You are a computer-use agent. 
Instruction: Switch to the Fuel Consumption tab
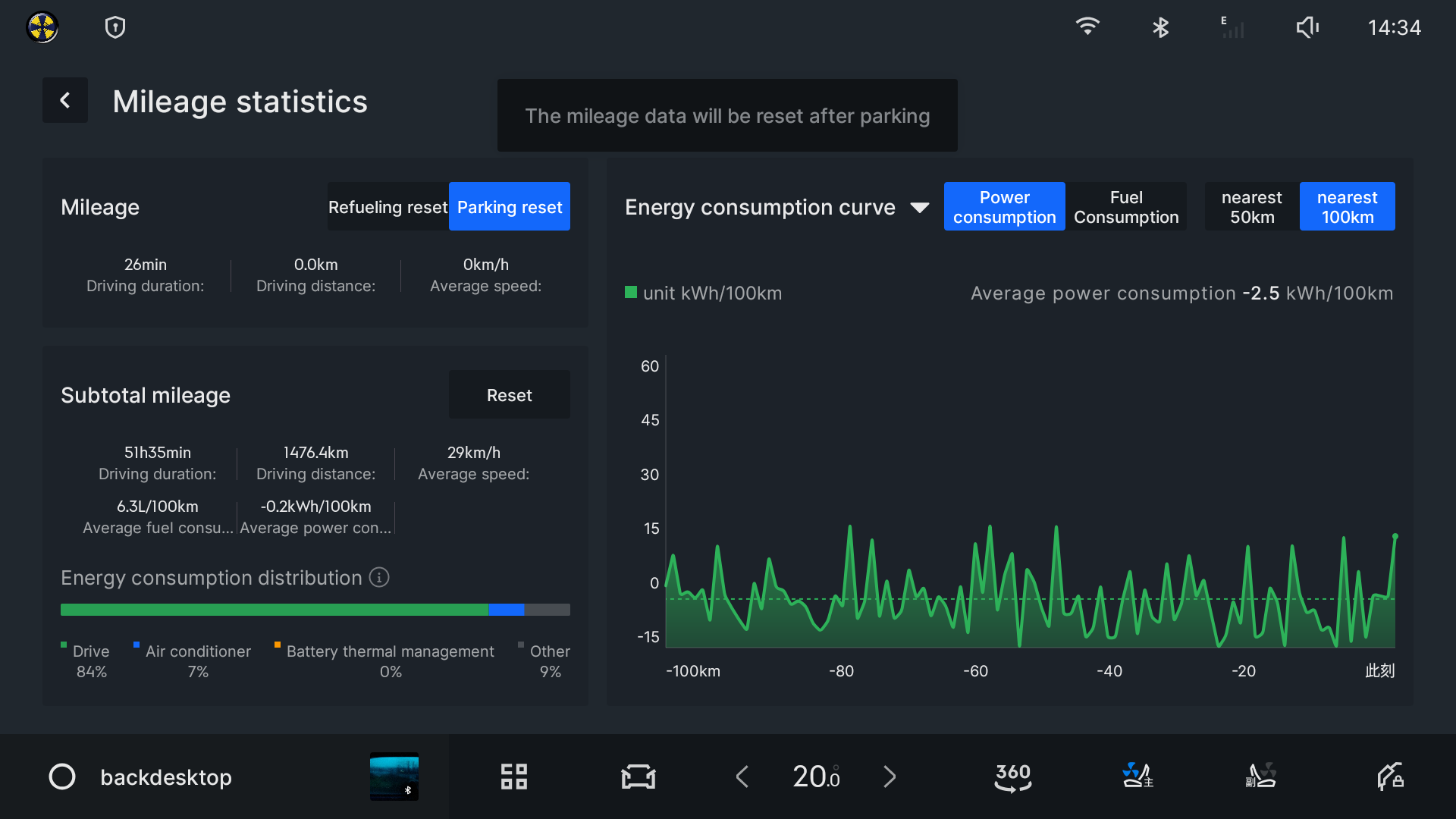point(1126,207)
